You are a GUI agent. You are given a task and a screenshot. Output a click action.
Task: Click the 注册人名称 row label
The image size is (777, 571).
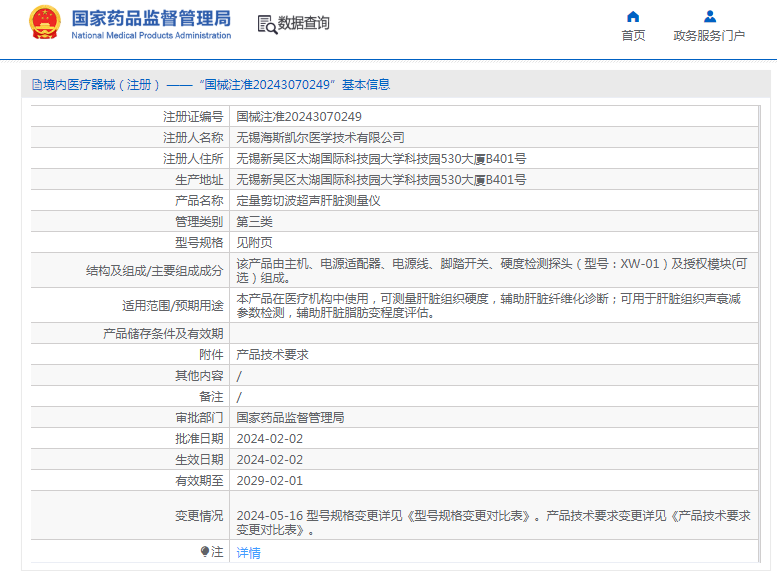[x=193, y=138]
